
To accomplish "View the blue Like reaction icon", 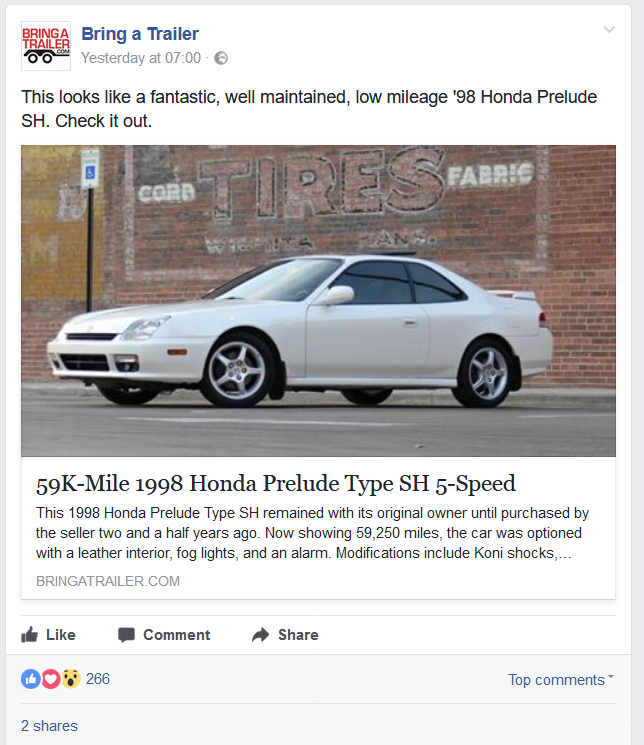I will pyautogui.click(x=30, y=679).
